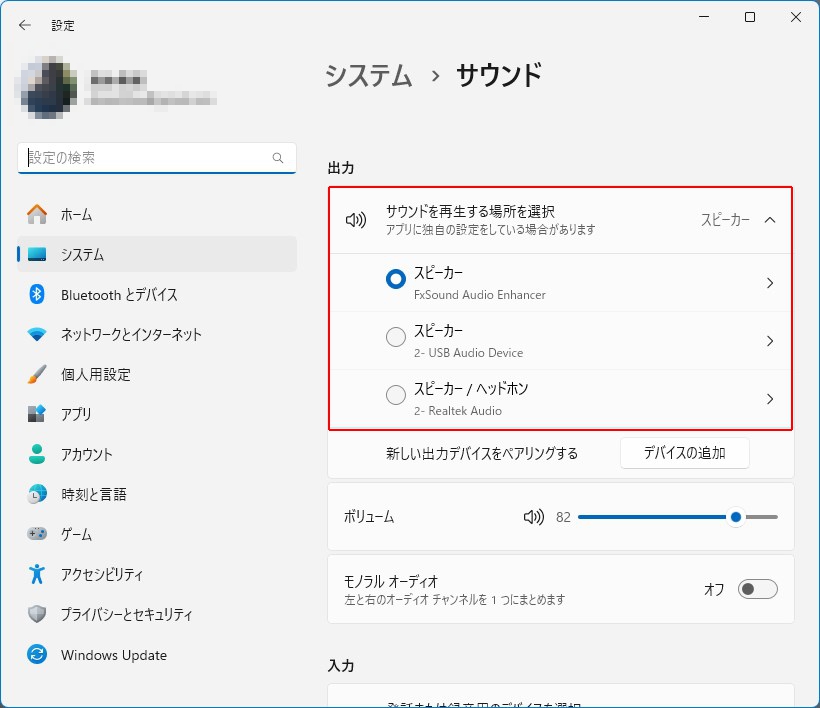Screen dimensions: 820x708
Task: Click the search magnifier icon
Action: point(278,158)
